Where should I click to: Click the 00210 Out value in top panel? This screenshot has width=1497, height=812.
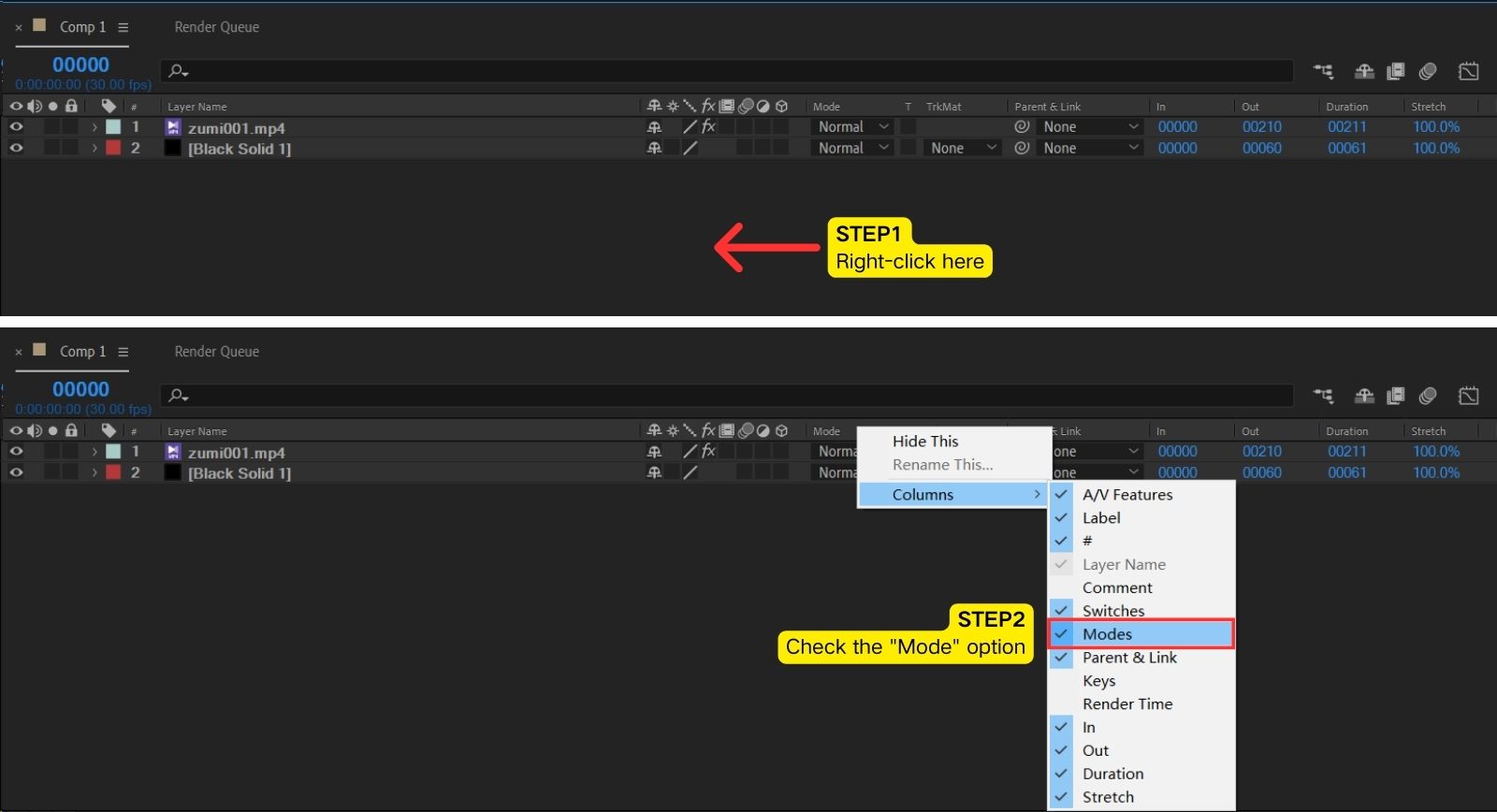(1261, 126)
